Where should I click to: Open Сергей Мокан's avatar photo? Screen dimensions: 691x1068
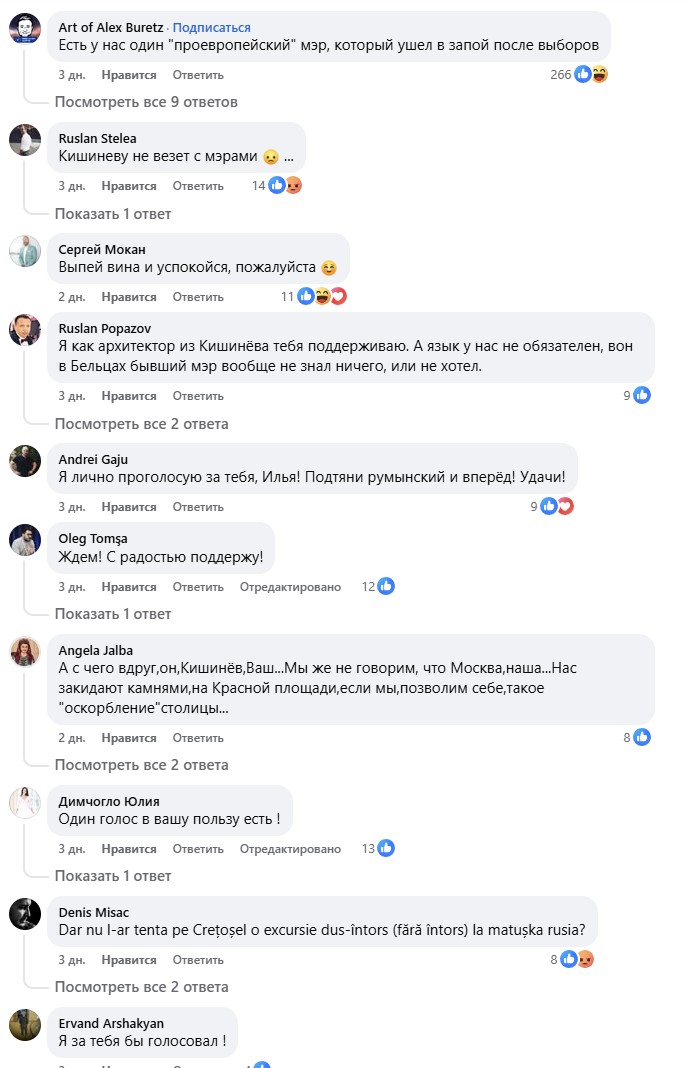(25, 253)
